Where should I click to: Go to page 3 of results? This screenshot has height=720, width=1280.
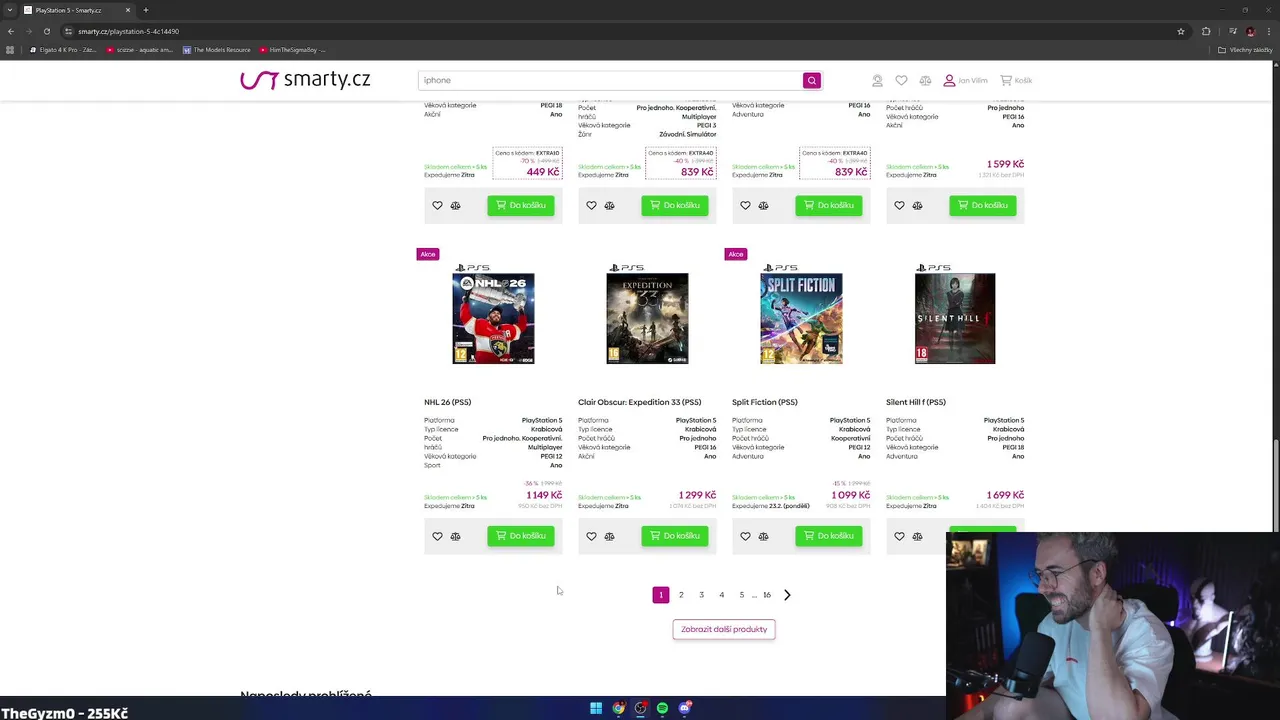point(701,595)
